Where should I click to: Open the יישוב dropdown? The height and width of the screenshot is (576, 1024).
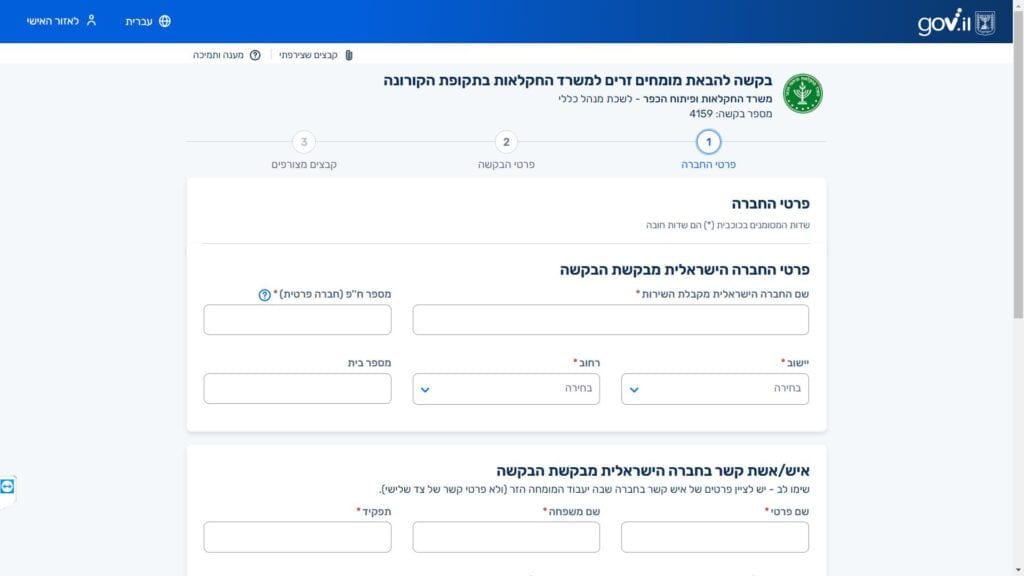click(714, 389)
